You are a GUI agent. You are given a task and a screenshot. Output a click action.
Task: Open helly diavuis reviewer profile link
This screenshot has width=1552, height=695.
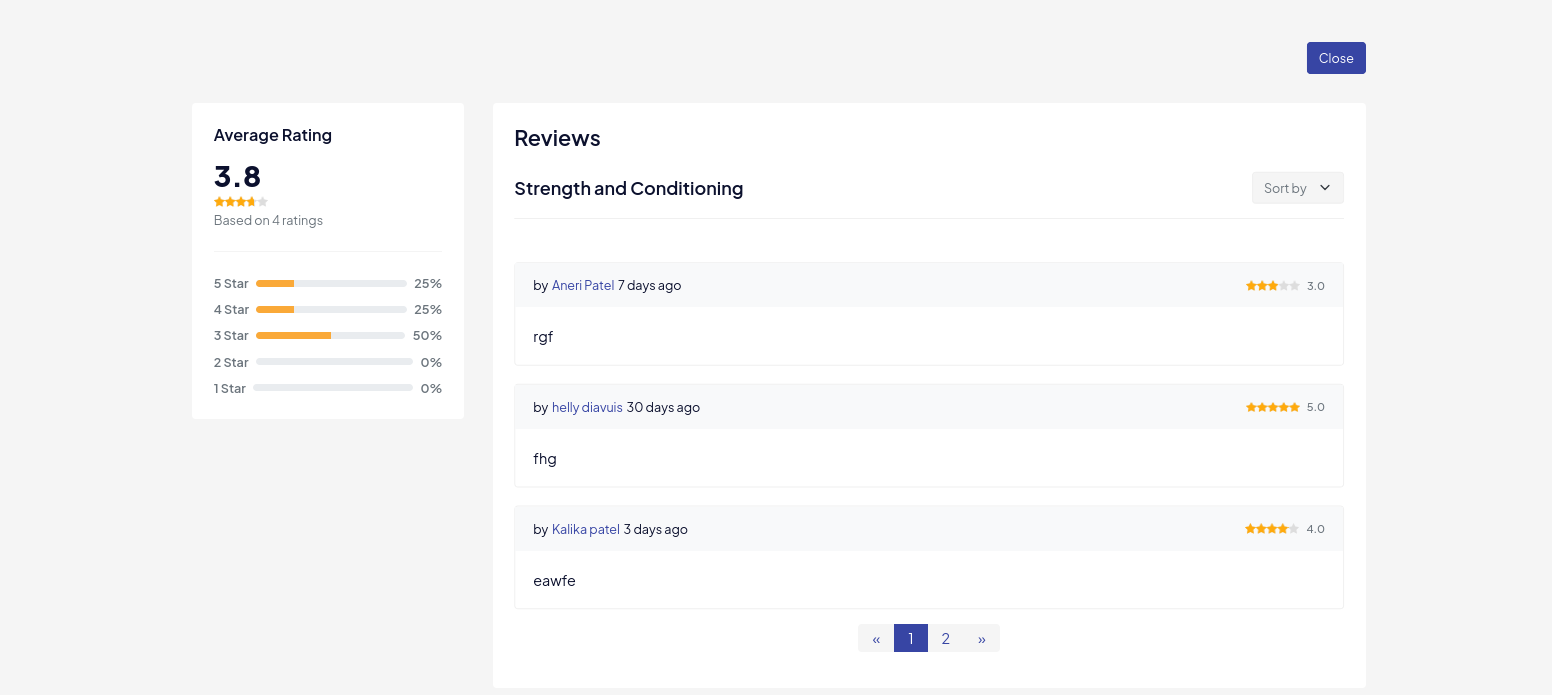587,407
